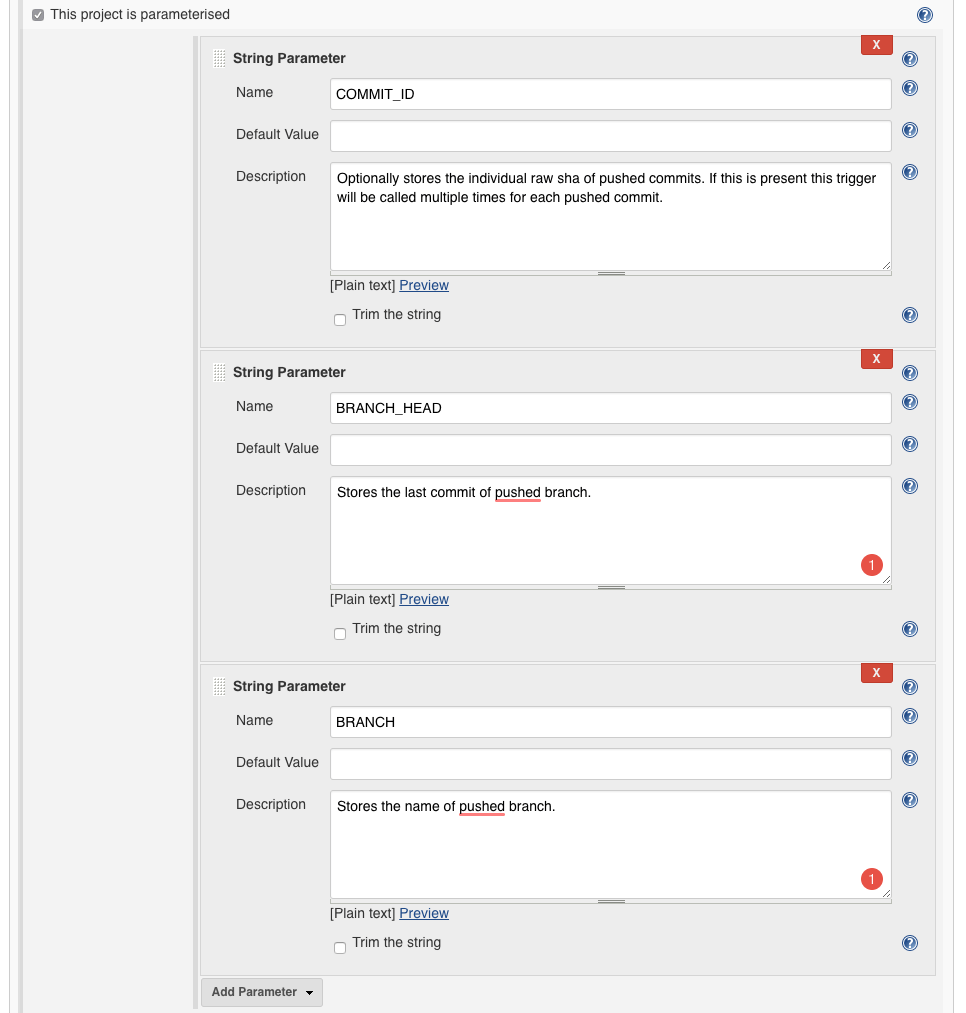966x1013 pixels.
Task: Open help beside BRANCH_HEAD Default Value
Action: [909, 444]
